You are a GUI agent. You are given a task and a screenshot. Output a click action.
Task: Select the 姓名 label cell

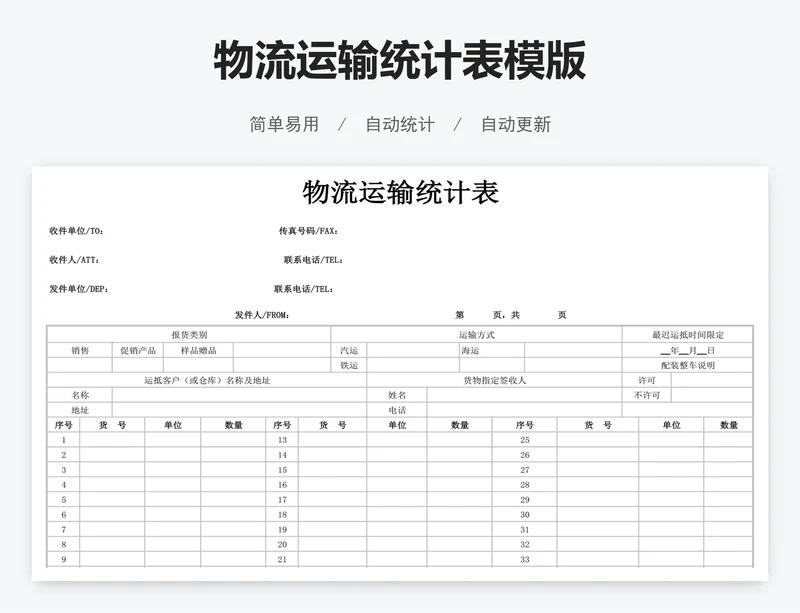397,395
